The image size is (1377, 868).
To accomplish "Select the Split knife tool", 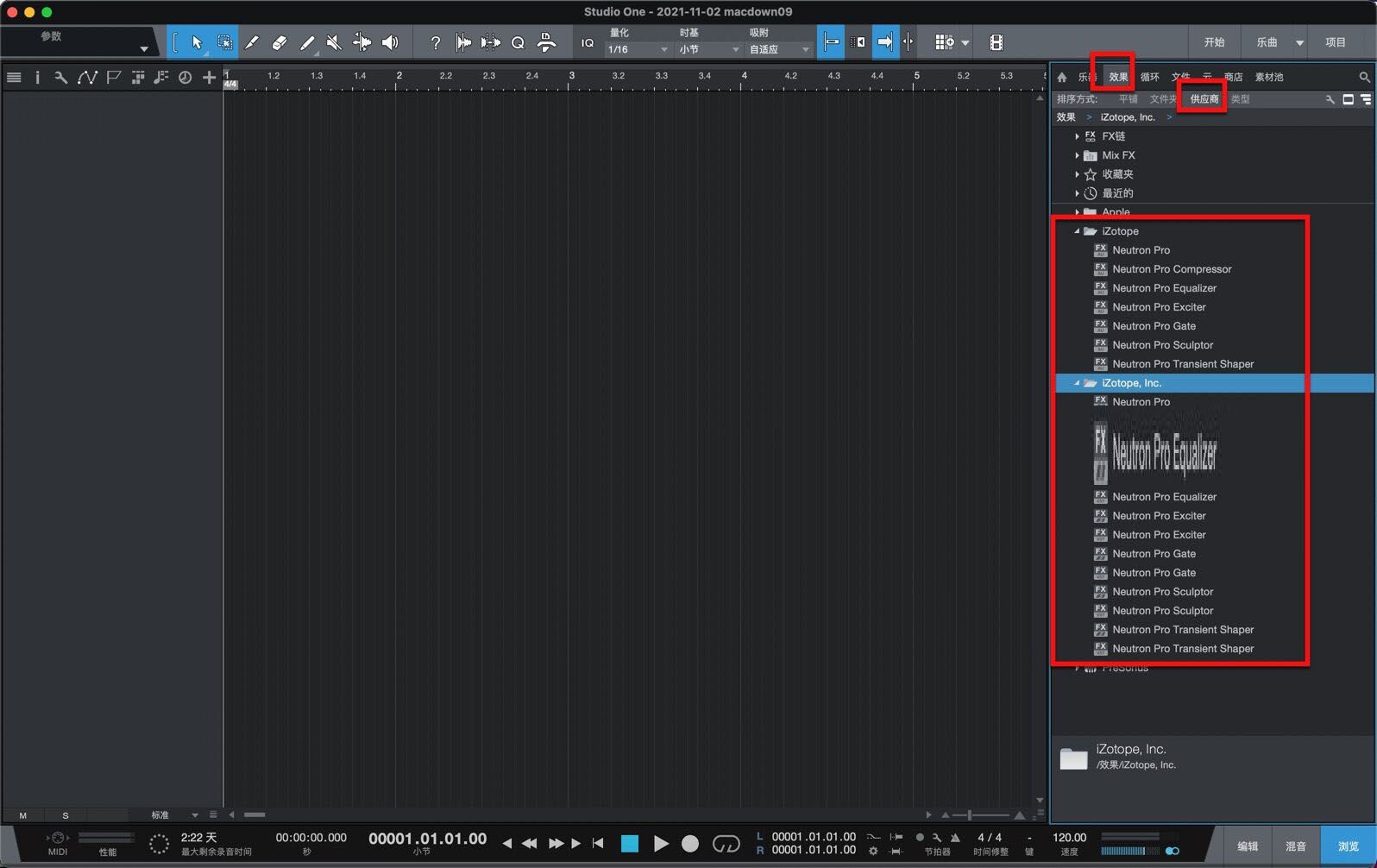I will pyautogui.click(x=252, y=42).
